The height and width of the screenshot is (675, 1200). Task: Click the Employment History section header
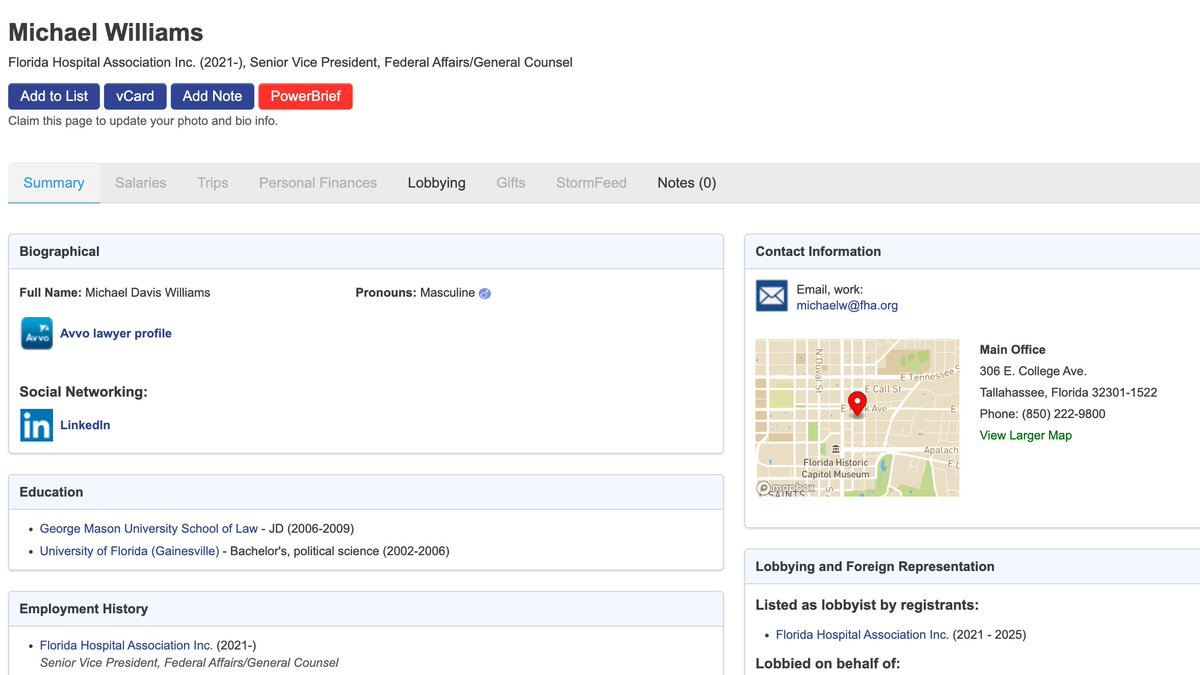(x=366, y=609)
